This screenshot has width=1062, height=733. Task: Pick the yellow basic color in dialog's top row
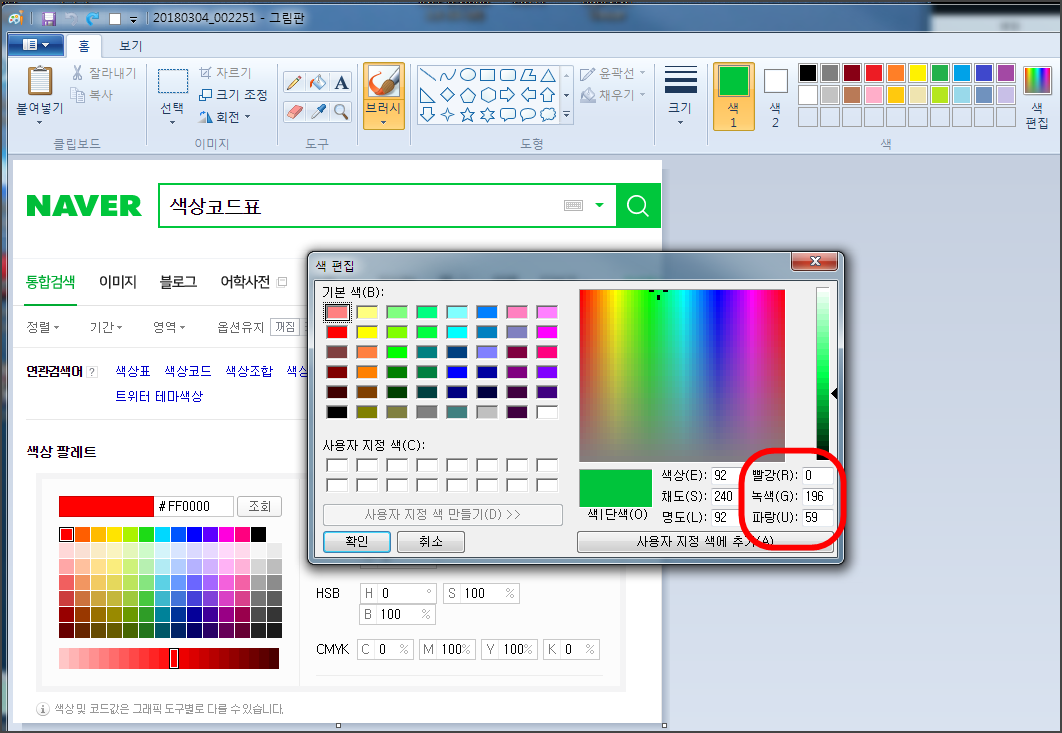point(367,312)
